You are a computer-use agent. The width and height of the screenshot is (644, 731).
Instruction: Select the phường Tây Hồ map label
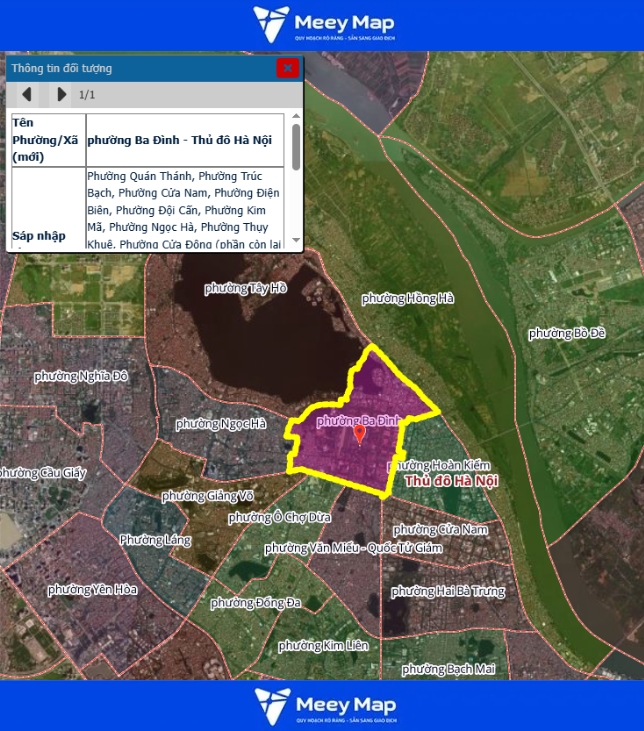pos(246,288)
